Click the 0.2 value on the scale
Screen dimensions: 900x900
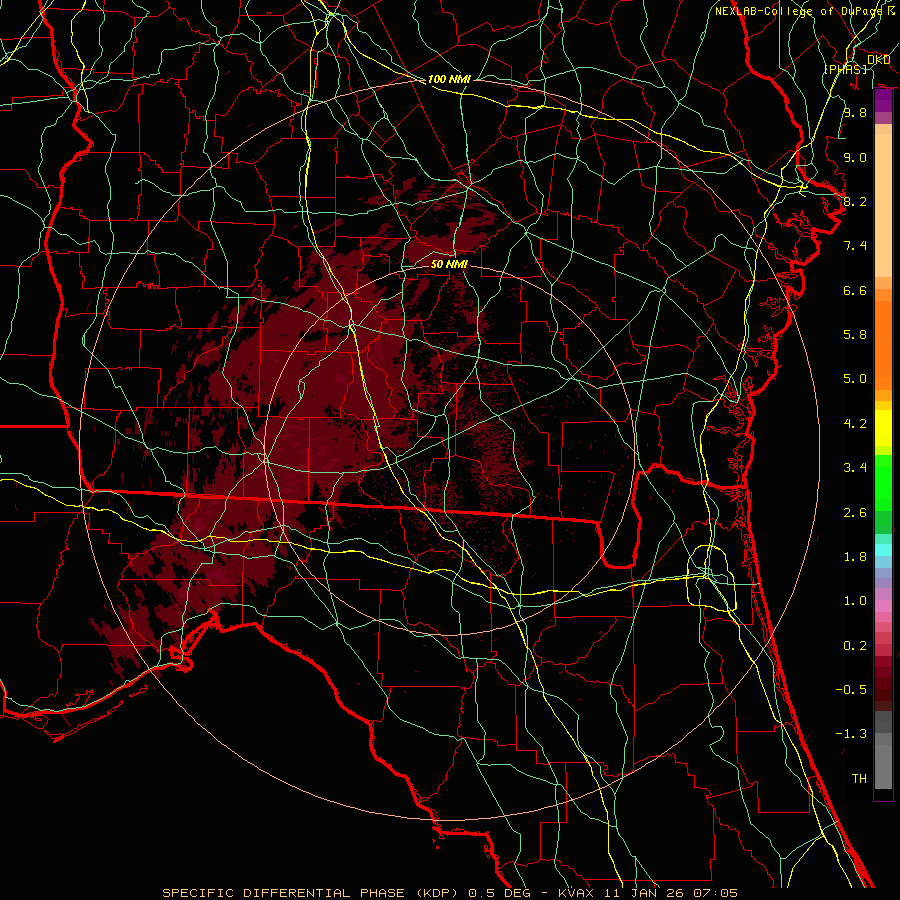click(x=855, y=646)
